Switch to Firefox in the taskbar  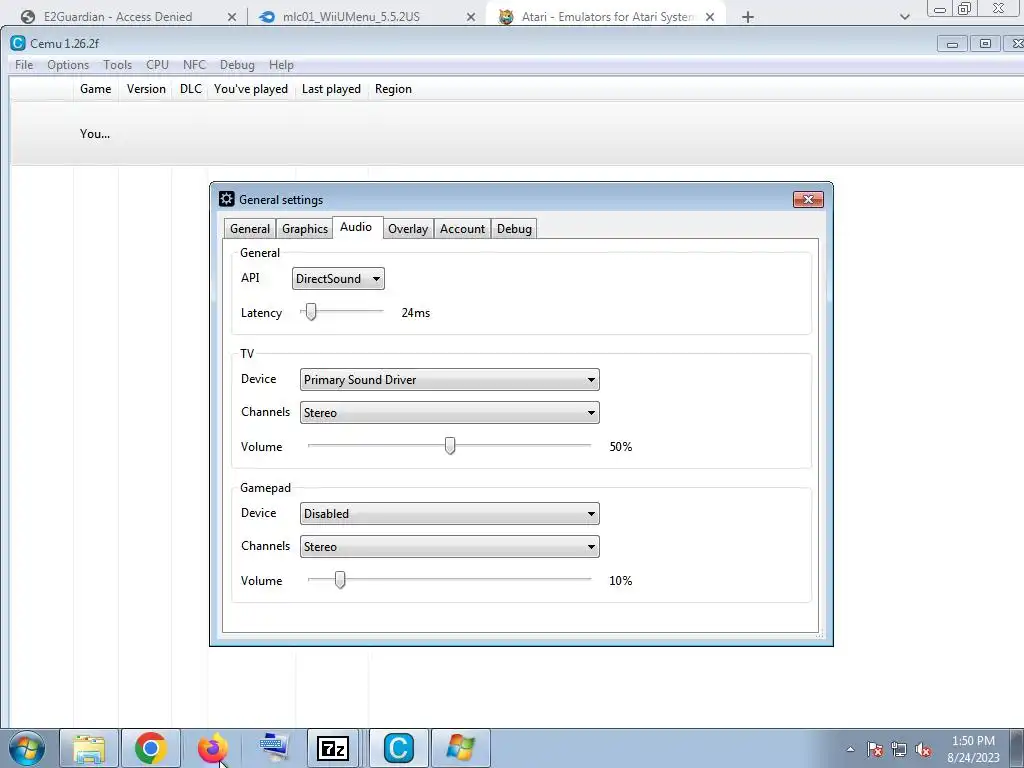pos(213,748)
